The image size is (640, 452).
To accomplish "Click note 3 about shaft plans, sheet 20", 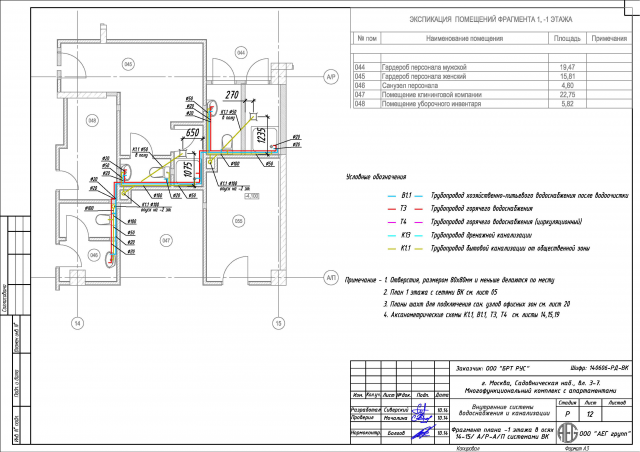I will click(x=476, y=304).
